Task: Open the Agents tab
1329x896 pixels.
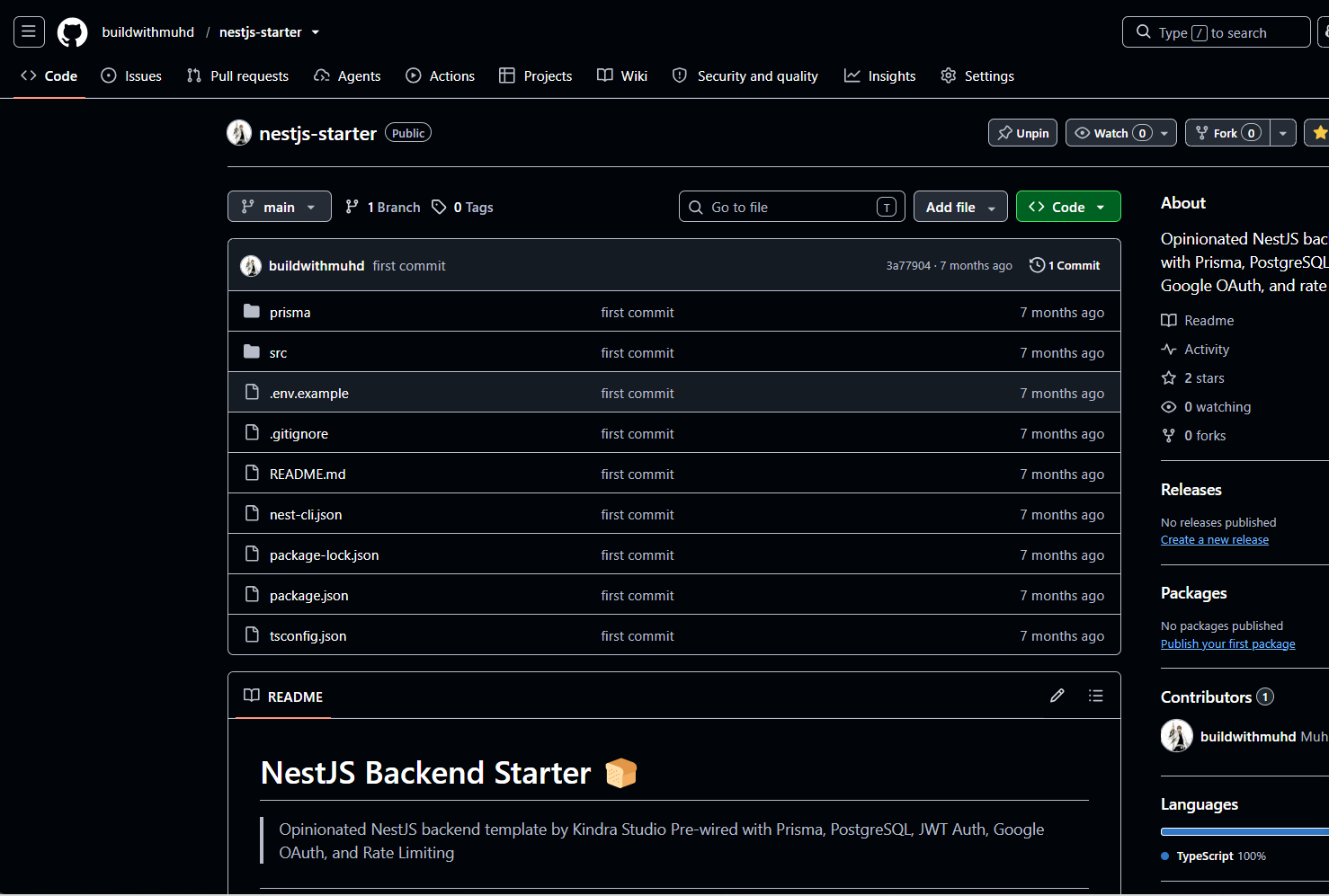Action: tap(347, 76)
